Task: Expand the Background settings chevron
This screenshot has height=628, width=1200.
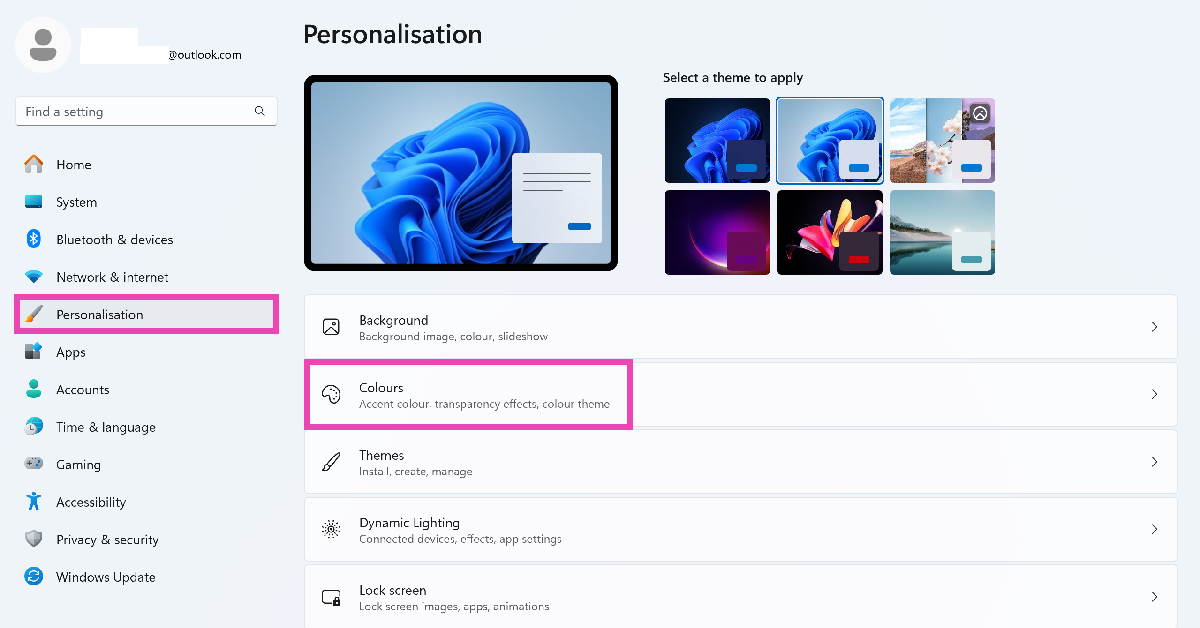Action: [1154, 327]
